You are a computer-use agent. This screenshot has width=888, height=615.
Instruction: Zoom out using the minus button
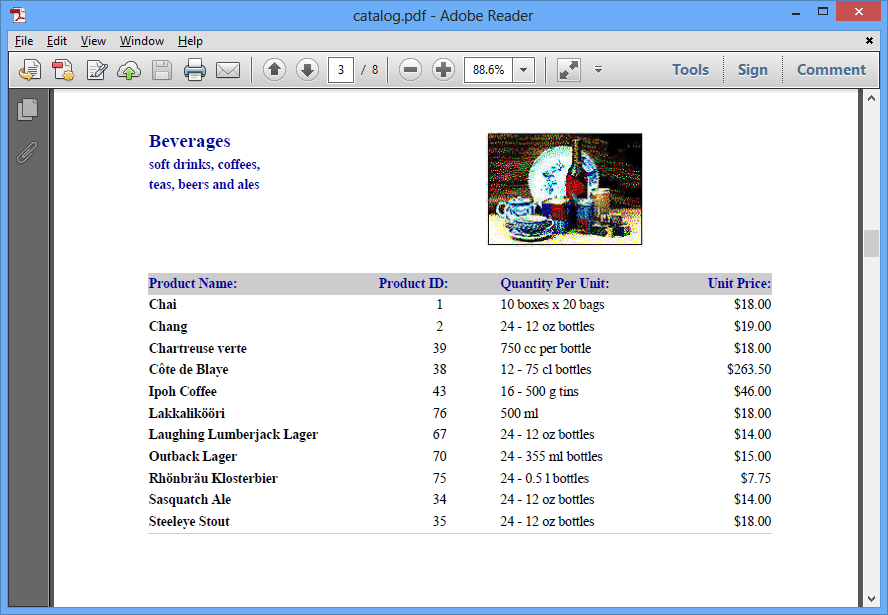coord(410,70)
